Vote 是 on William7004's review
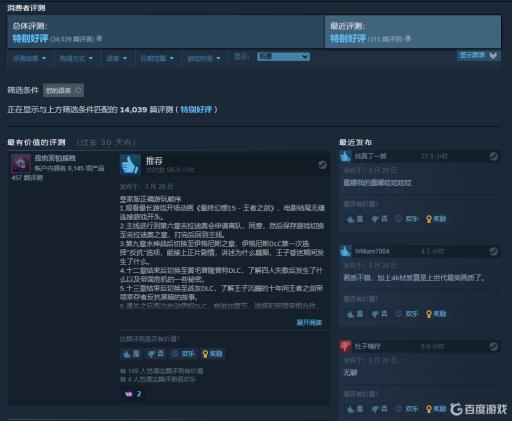 [355, 314]
